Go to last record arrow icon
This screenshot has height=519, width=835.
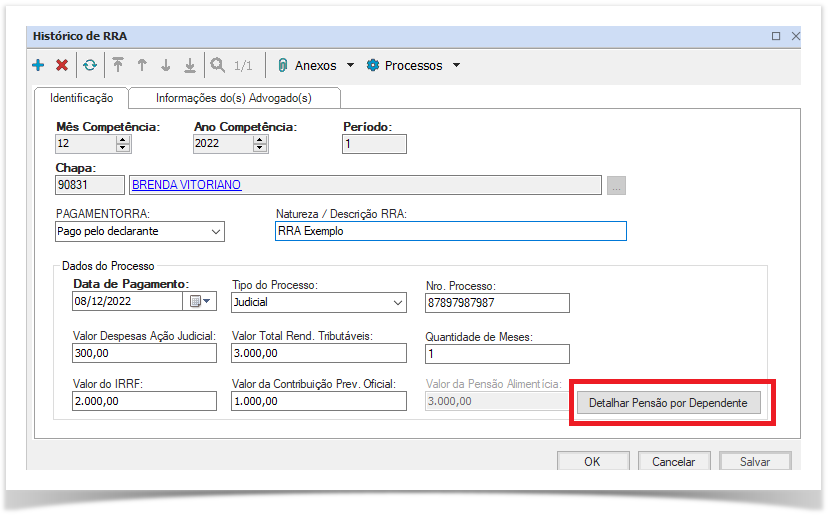pyautogui.click(x=190, y=65)
